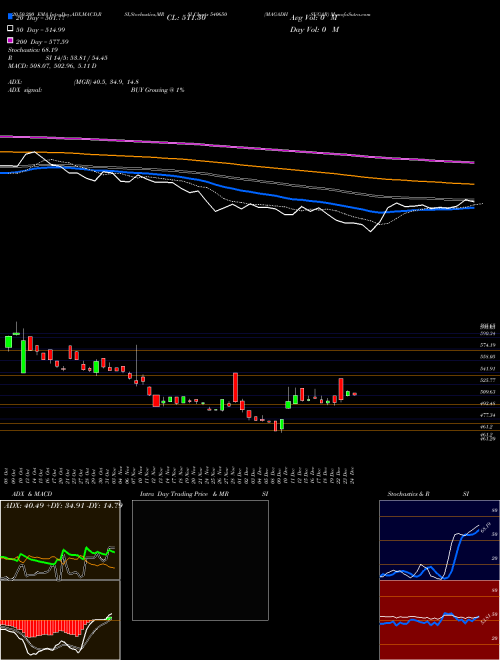Image resolution: width=500 pixels, height=660 pixels.
Task: Click the 'ADX: 40.49 +DY: 34.91 -DY: 14.79' header
Action: pos(63,505)
